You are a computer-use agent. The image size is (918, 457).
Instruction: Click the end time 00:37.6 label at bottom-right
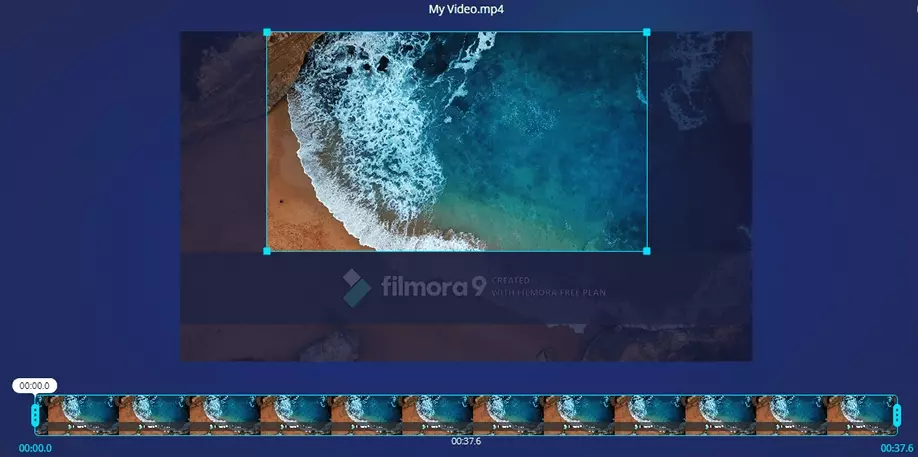pyautogui.click(x=897, y=448)
